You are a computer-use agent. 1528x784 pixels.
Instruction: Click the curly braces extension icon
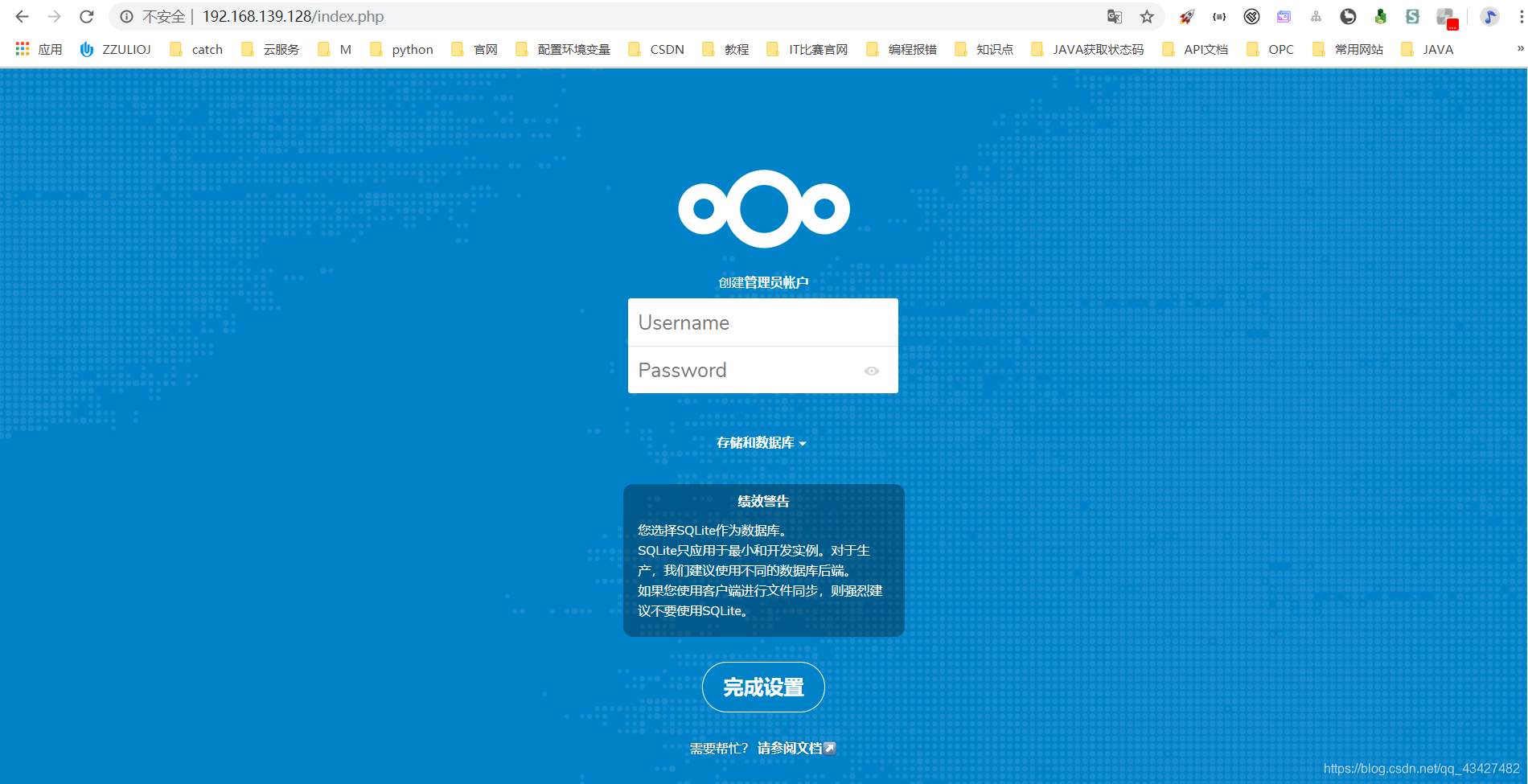[1219, 16]
